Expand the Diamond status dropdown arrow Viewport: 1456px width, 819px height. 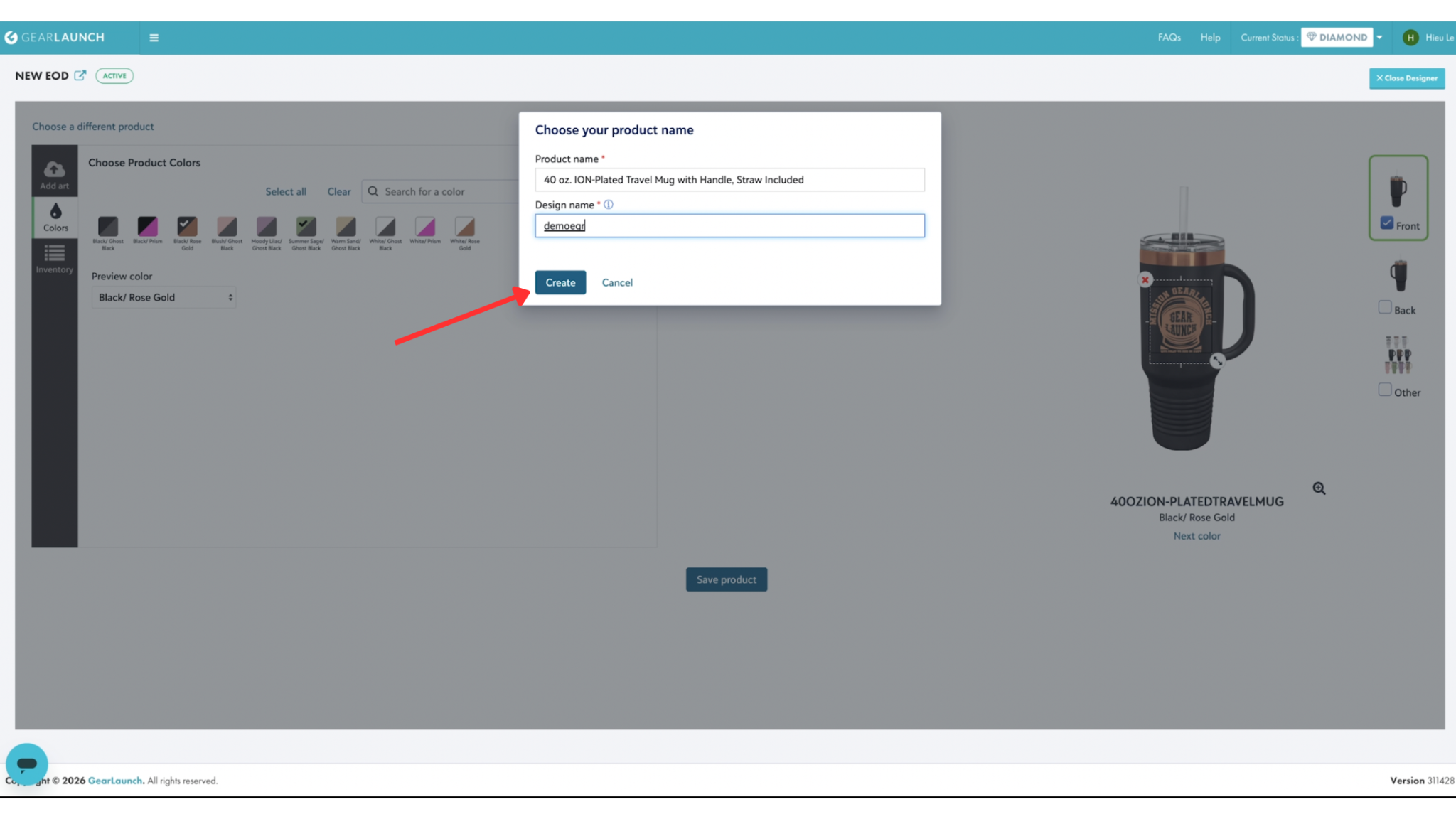point(1379,38)
